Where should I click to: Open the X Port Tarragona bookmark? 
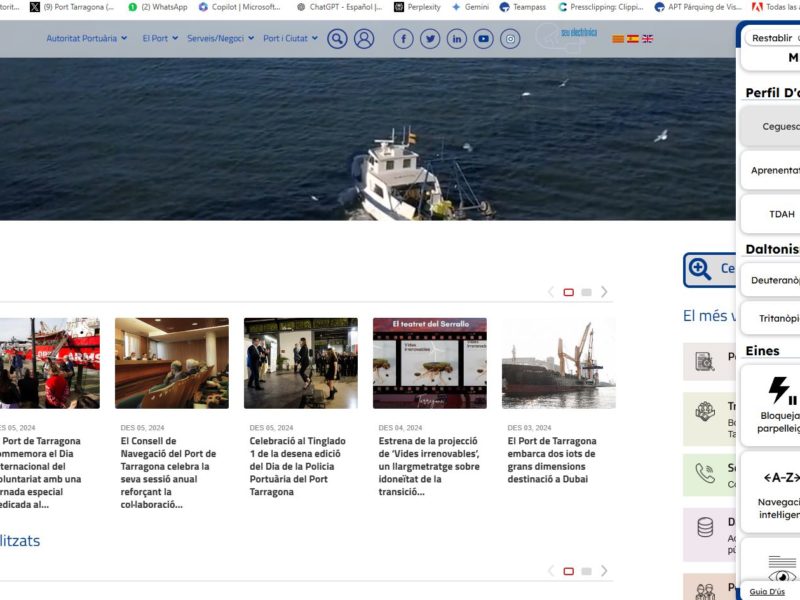[72, 7]
